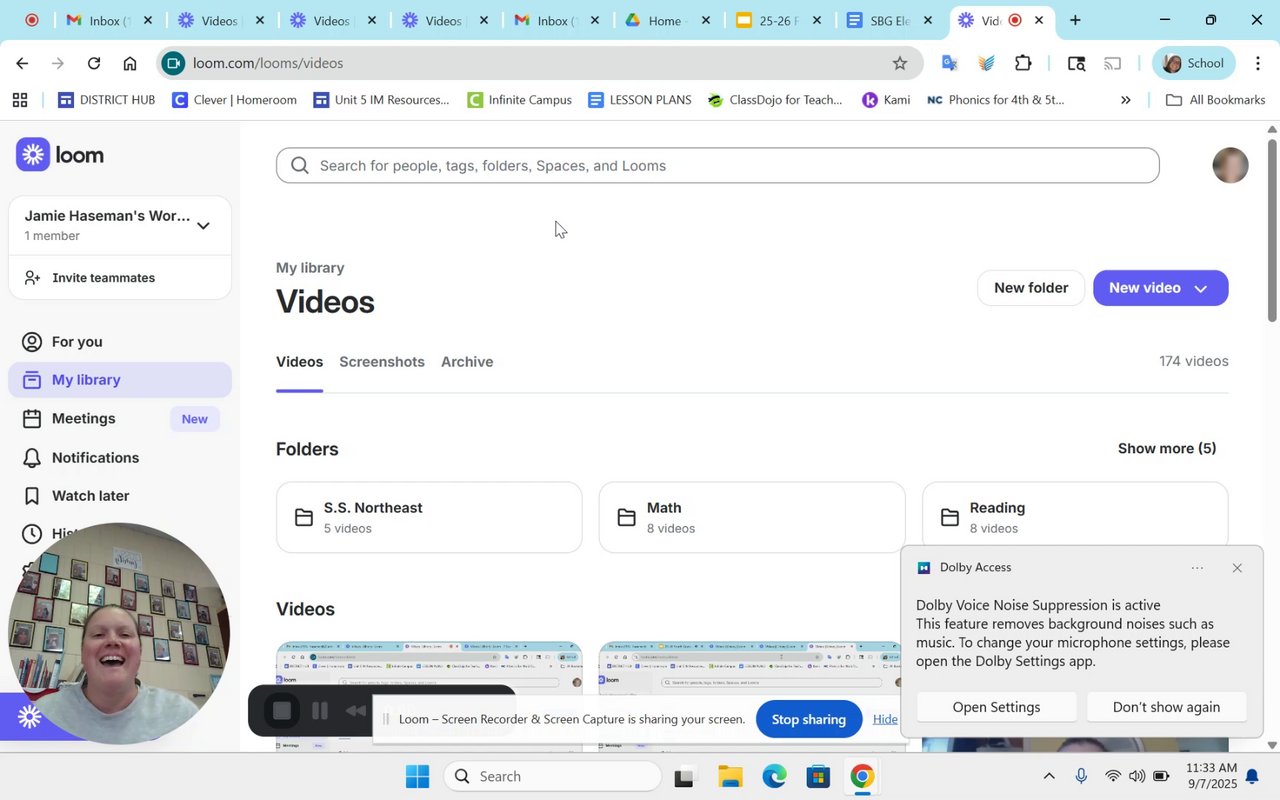The width and height of the screenshot is (1280, 800).
Task: Expand the Jamie Haseman's workspace switcher
Action: click(x=203, y=226)
